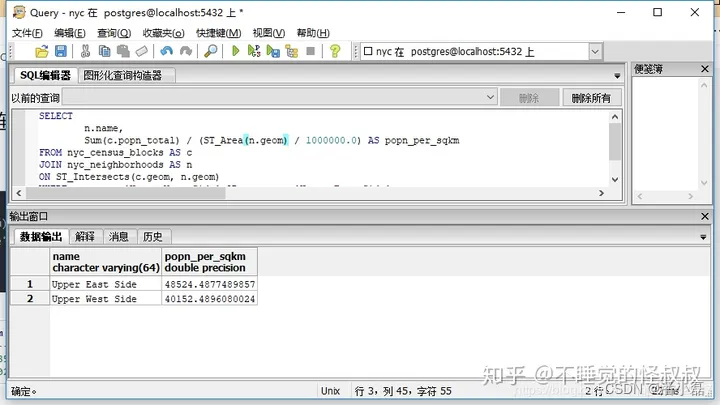Open the 文件(F) menu

point(27,33)
